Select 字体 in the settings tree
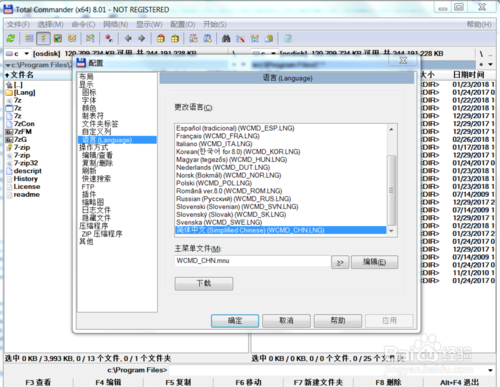Screen dimensions: 500x387 tap(89, 100)
